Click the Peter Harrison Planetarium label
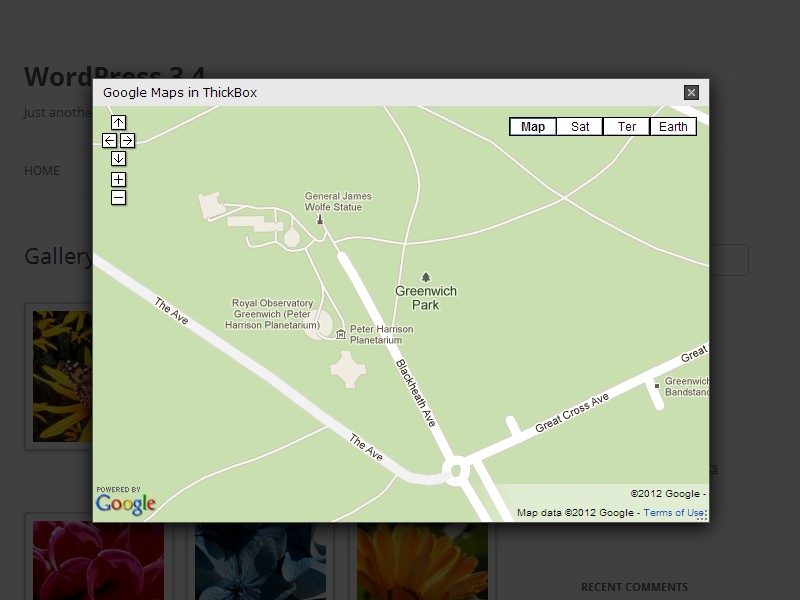Viewport: 800px width, 600px height. point(381,335)
